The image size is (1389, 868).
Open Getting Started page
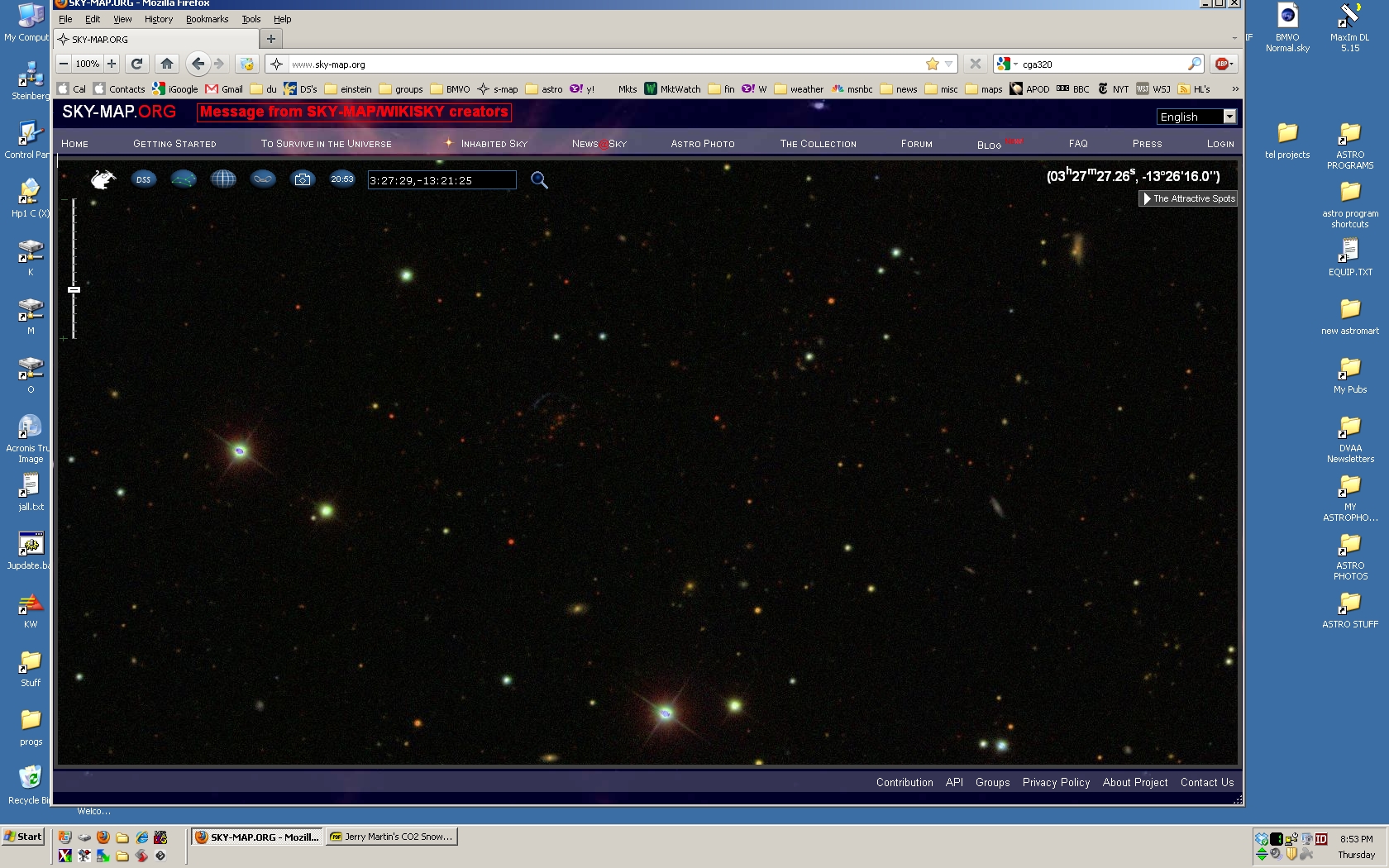coord(174,144)
